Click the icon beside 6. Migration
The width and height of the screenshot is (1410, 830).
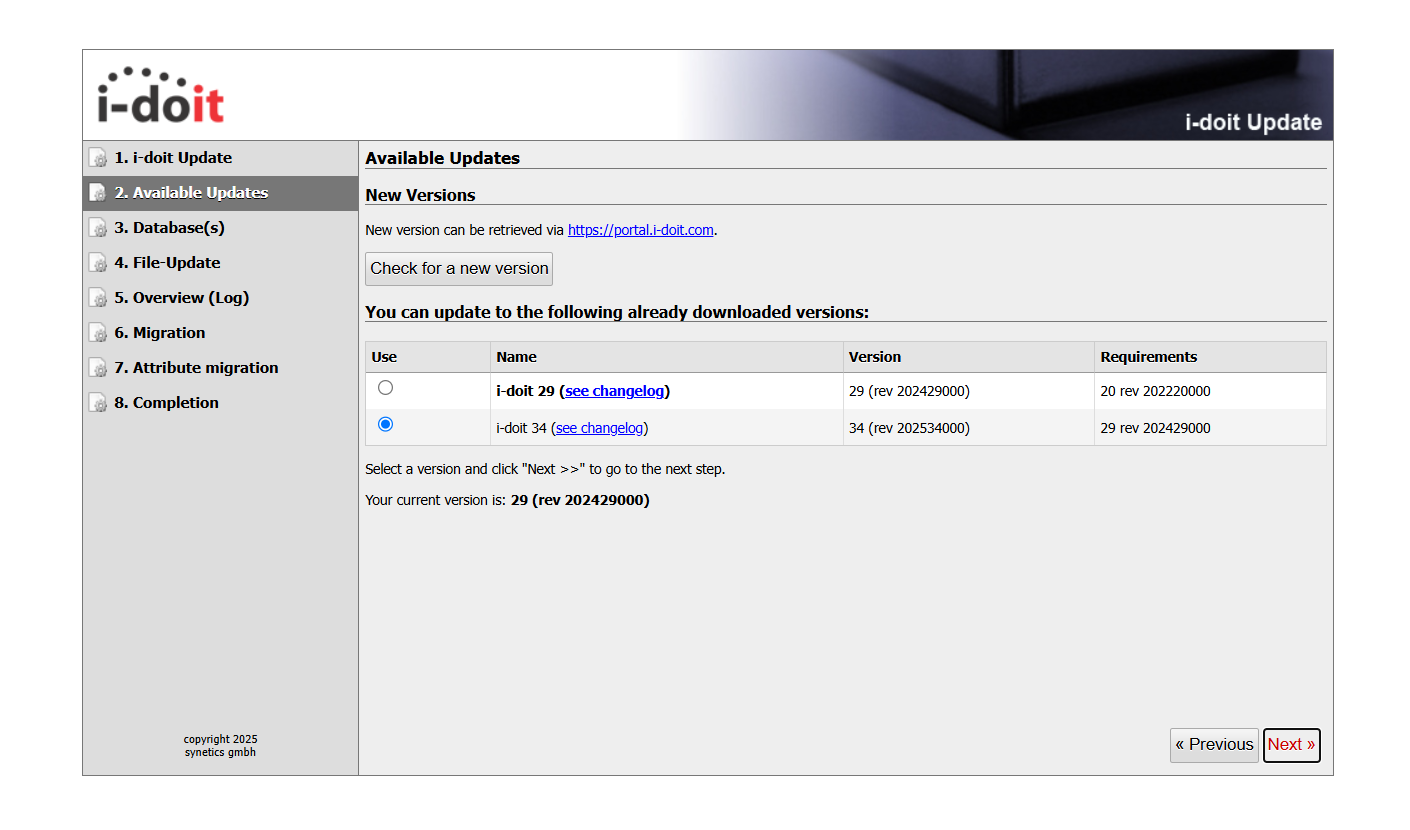click(x=98, y=333)
